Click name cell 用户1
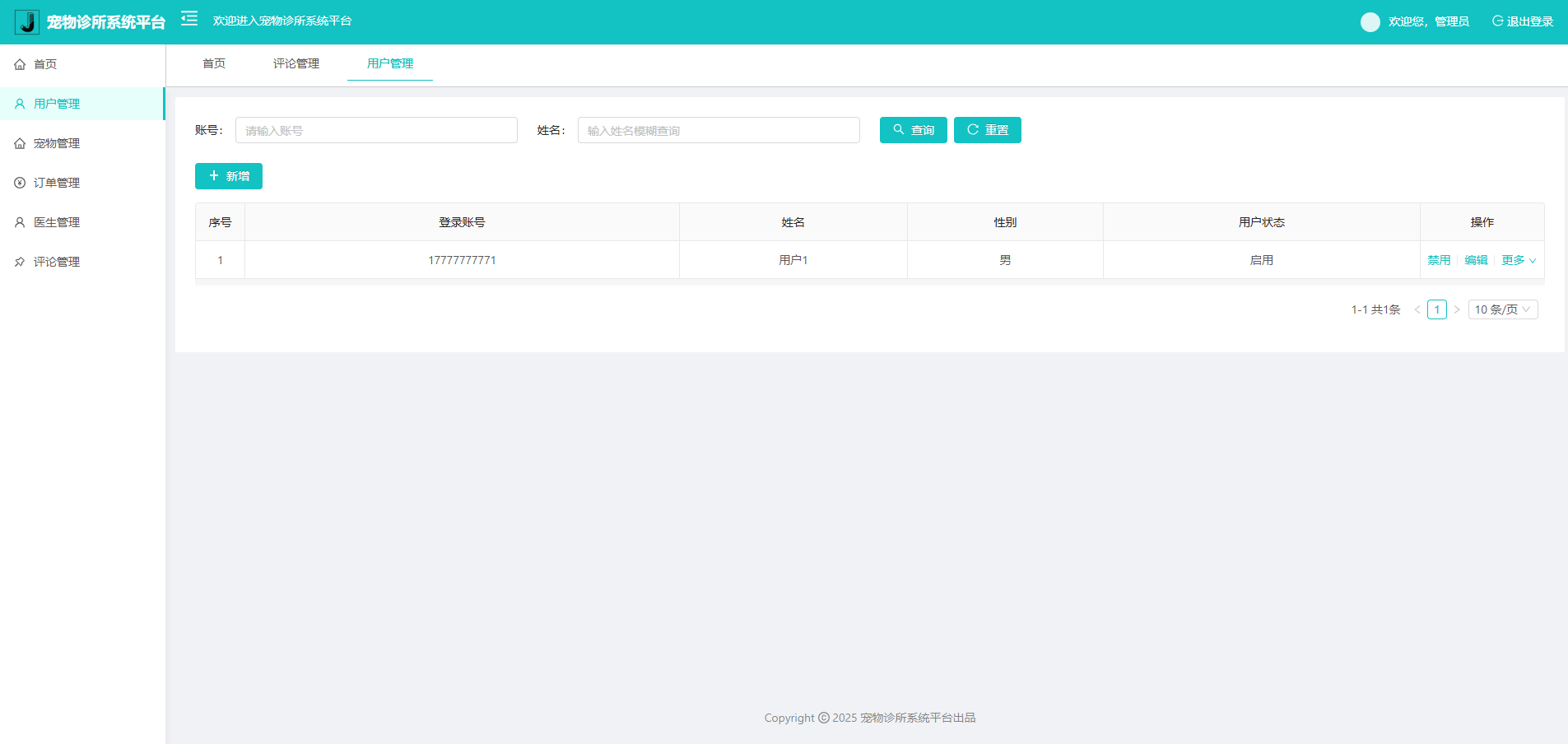The height and width of the screenshot is (744, 1568). (x=793, y=260)
